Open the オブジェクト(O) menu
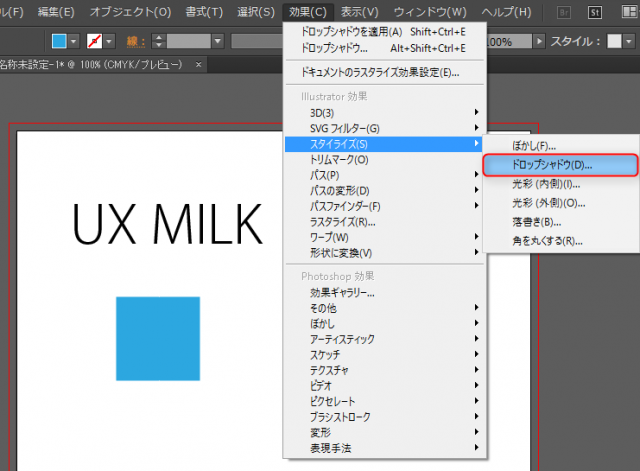The width and height of the screenshot is (640, 471). [130, 11]
